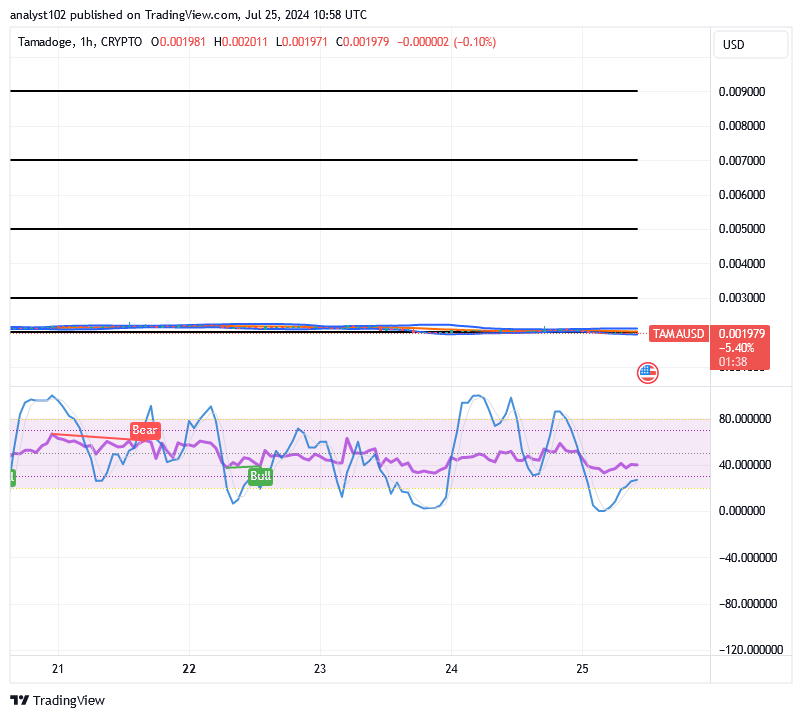Click date 25 on time axis

(583, 669)
